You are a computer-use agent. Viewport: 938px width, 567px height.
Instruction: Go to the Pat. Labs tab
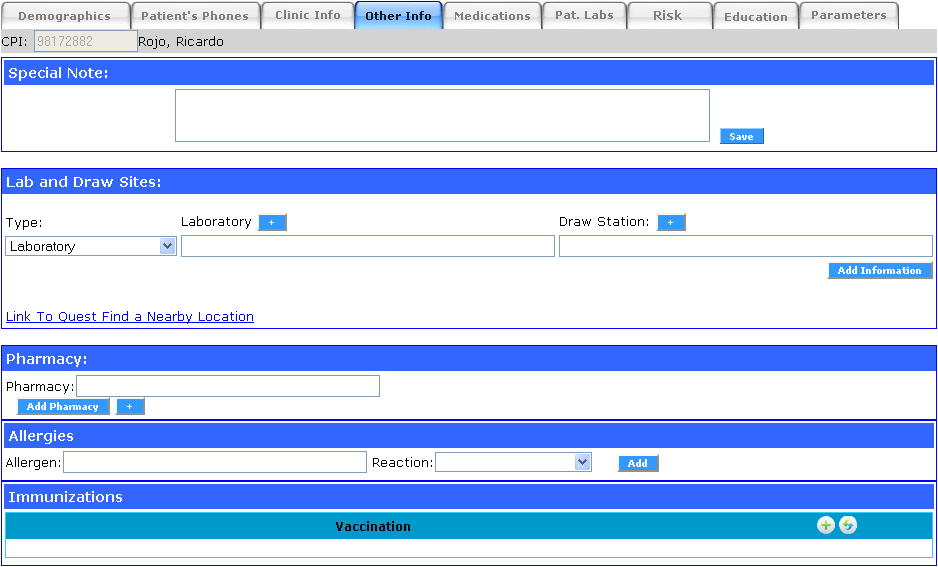tap(585, 16)
